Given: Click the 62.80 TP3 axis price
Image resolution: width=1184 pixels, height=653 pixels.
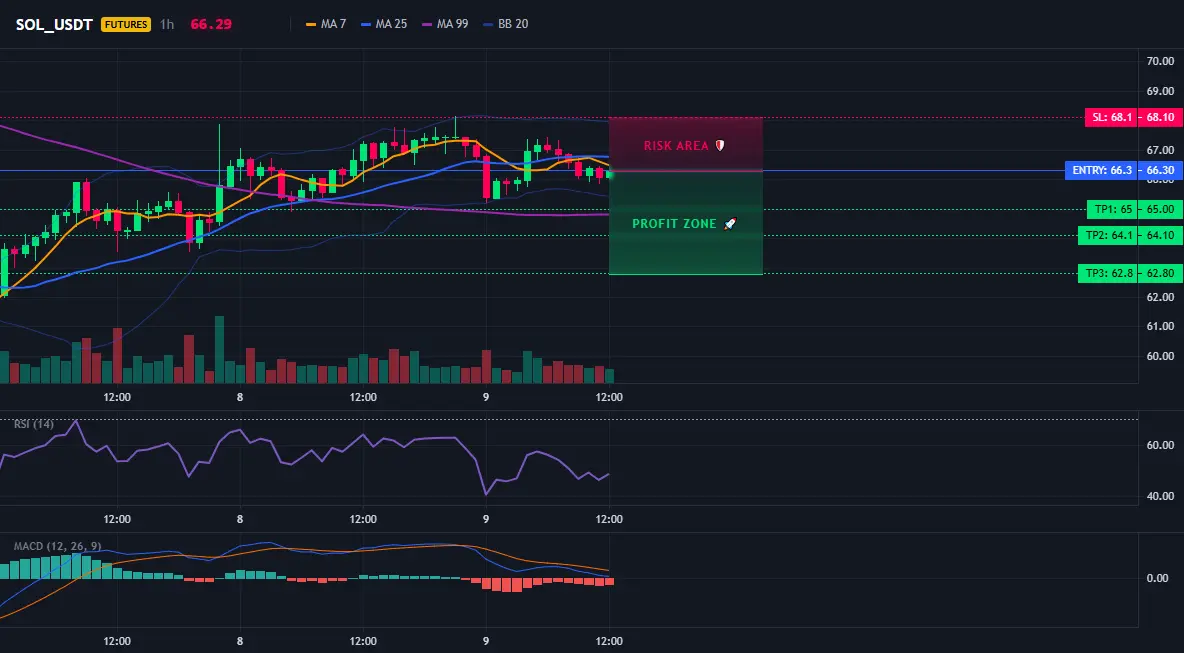Looking at the screenshot, I should (1160, 273).
